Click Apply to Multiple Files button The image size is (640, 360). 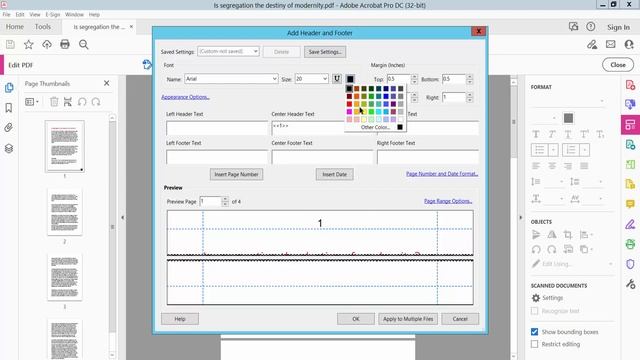pyautogui.click(x=408, y=319)
